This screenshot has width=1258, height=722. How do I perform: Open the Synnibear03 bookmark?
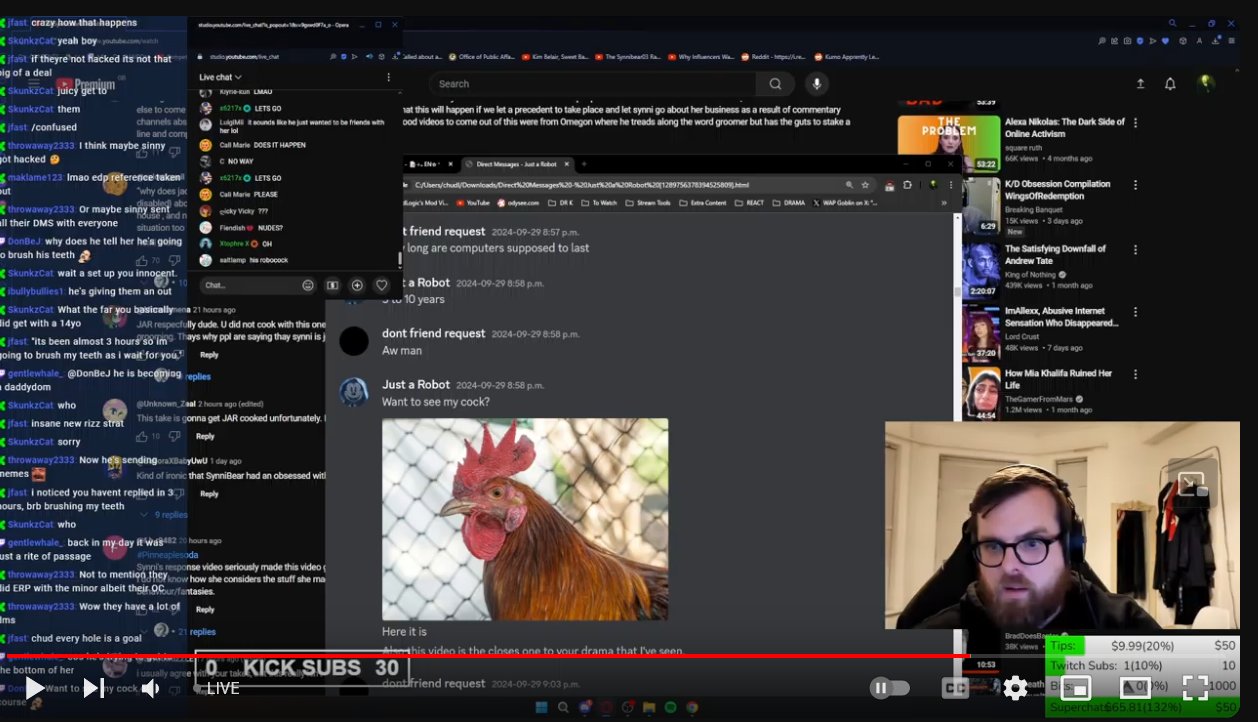627,57
